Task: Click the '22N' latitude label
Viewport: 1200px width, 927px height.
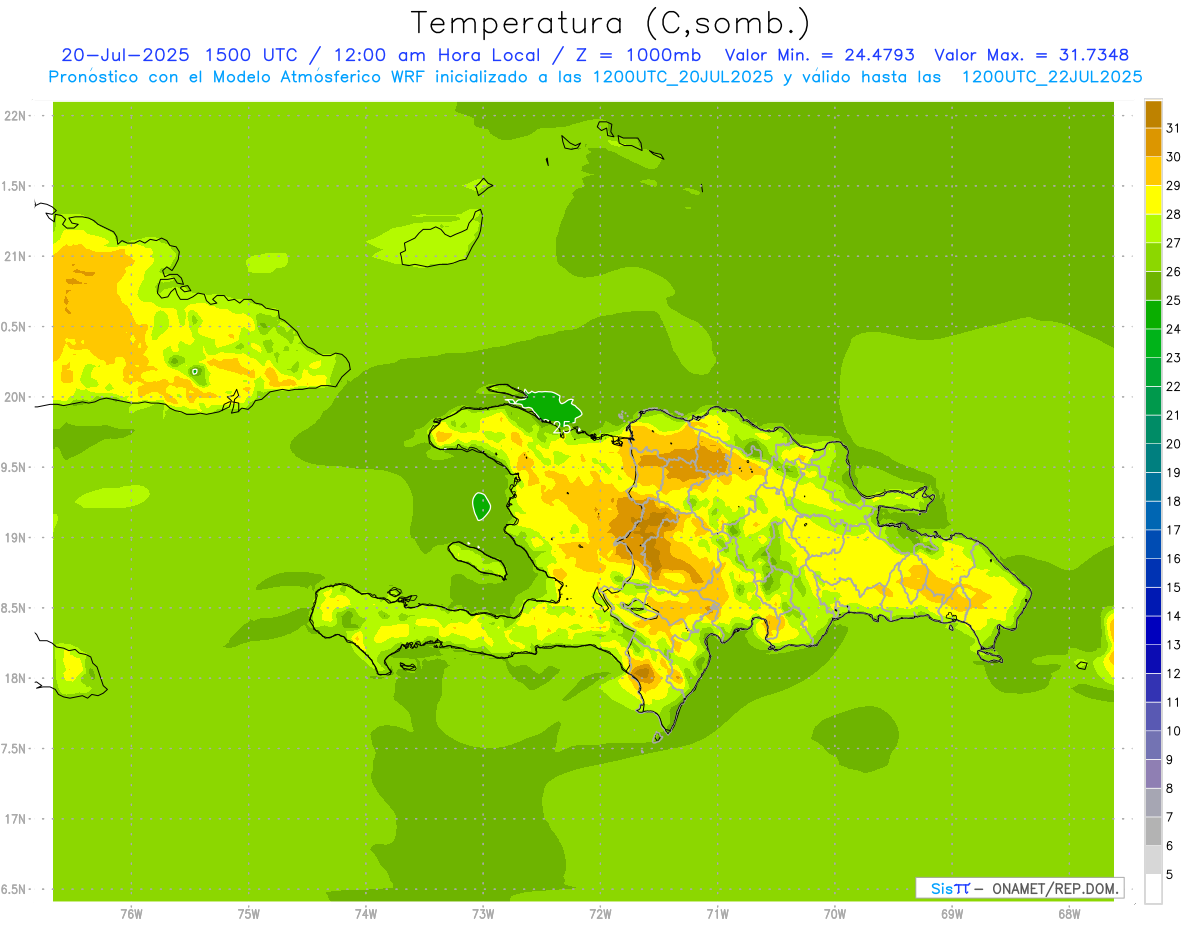Action: tap(16, 116)
